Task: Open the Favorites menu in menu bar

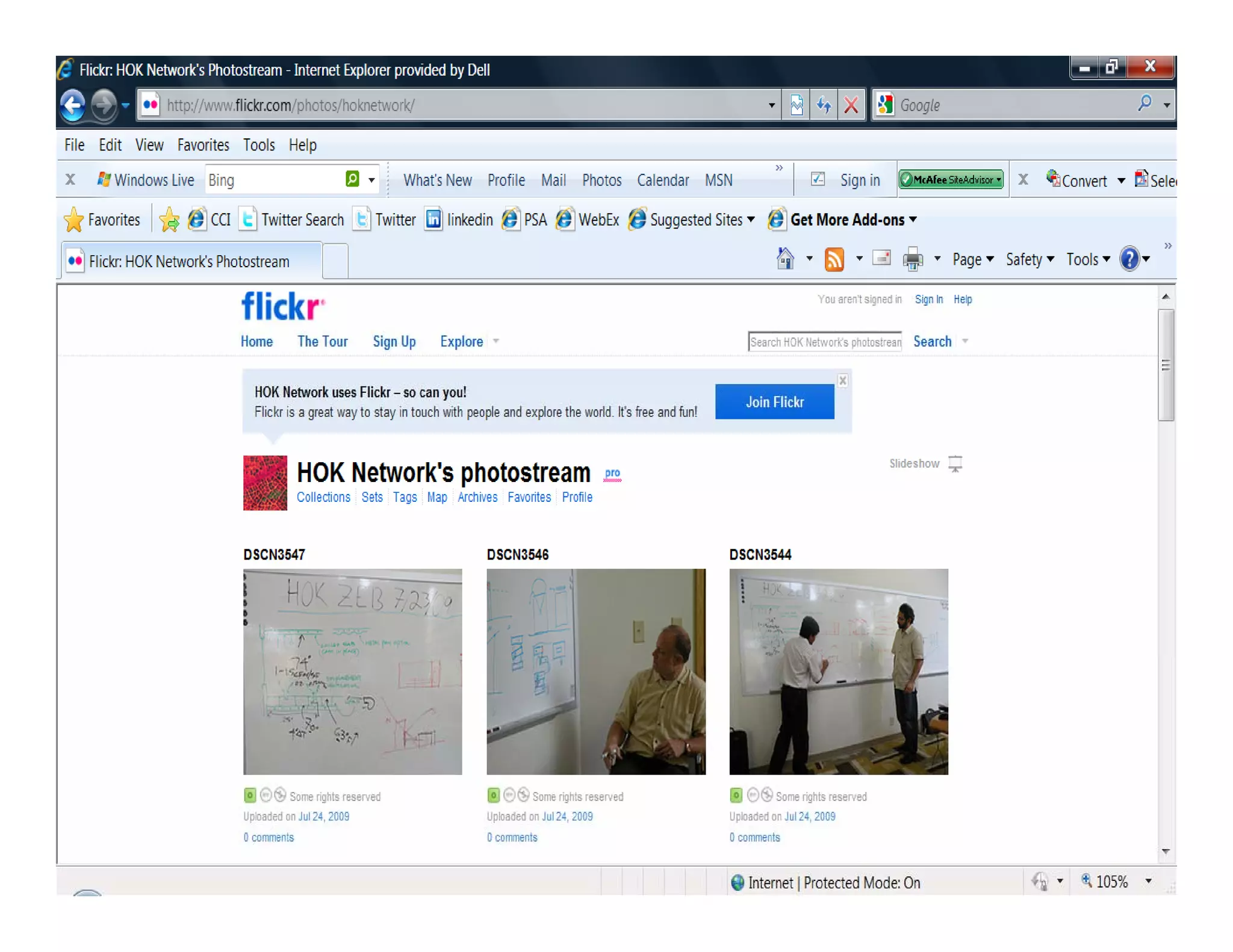Action: coord(203,145)
